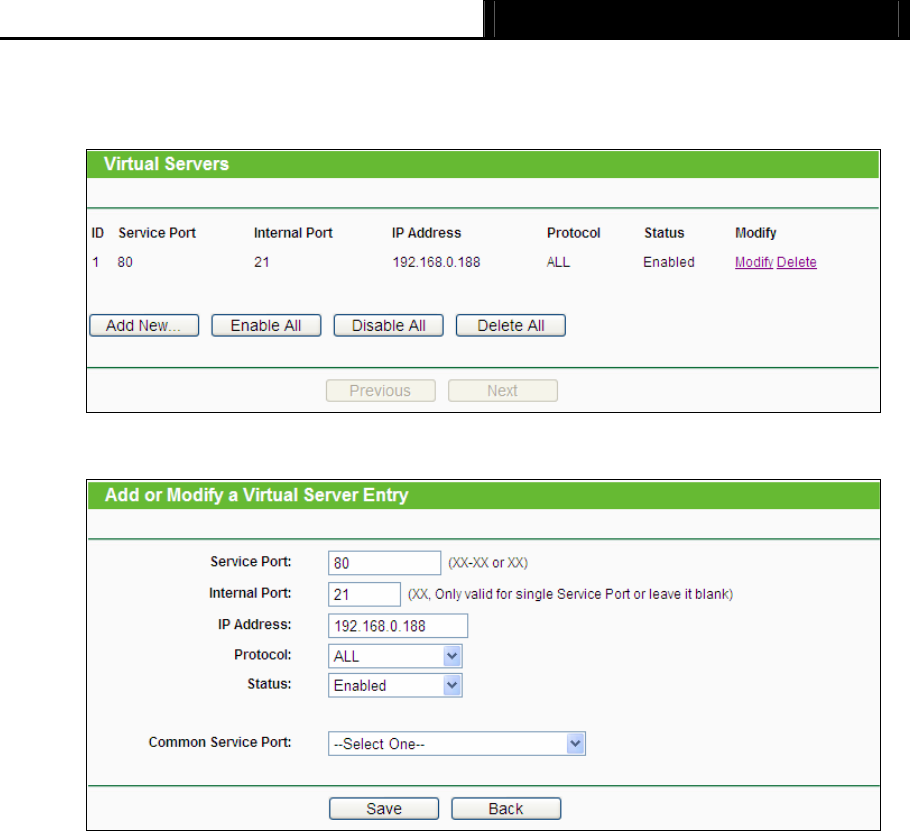The height and width of the screenshot is (831, 910).
Task: Open the Protocol dropdown showing ALL
Action: [x=395, y=656]
